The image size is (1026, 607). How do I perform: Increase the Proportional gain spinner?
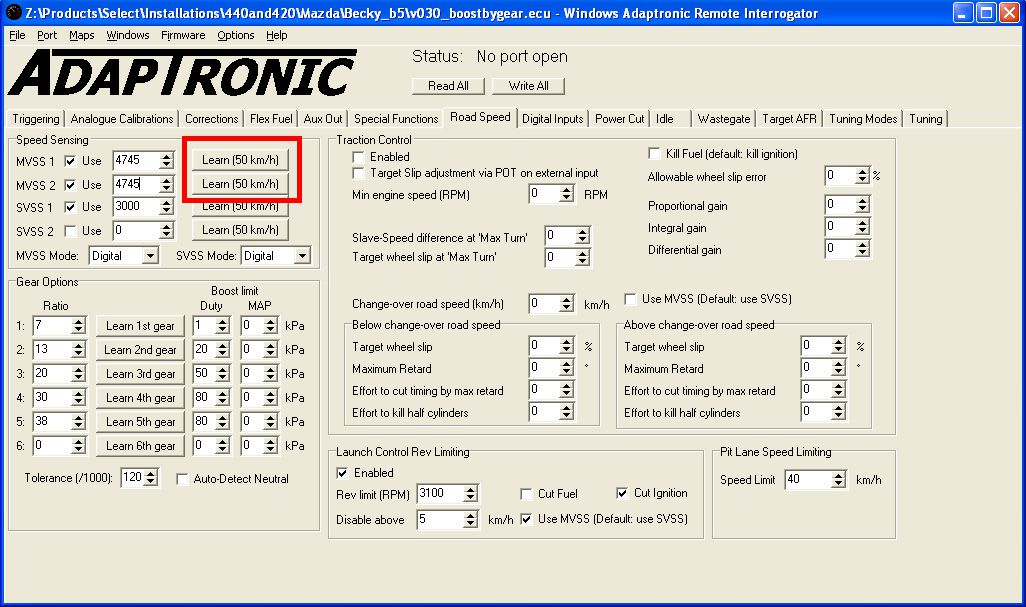[x=862, y=201]
